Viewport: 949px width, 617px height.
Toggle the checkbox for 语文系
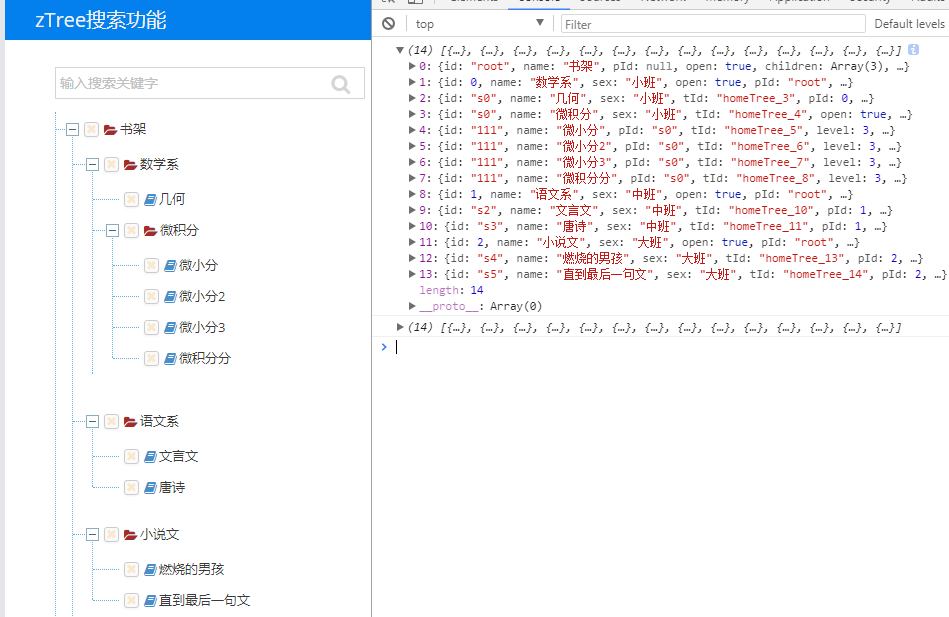pos(111,421)
